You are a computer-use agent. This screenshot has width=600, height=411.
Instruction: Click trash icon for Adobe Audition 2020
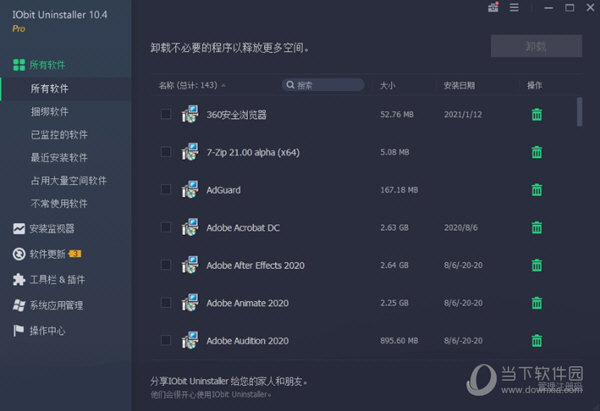537,341
